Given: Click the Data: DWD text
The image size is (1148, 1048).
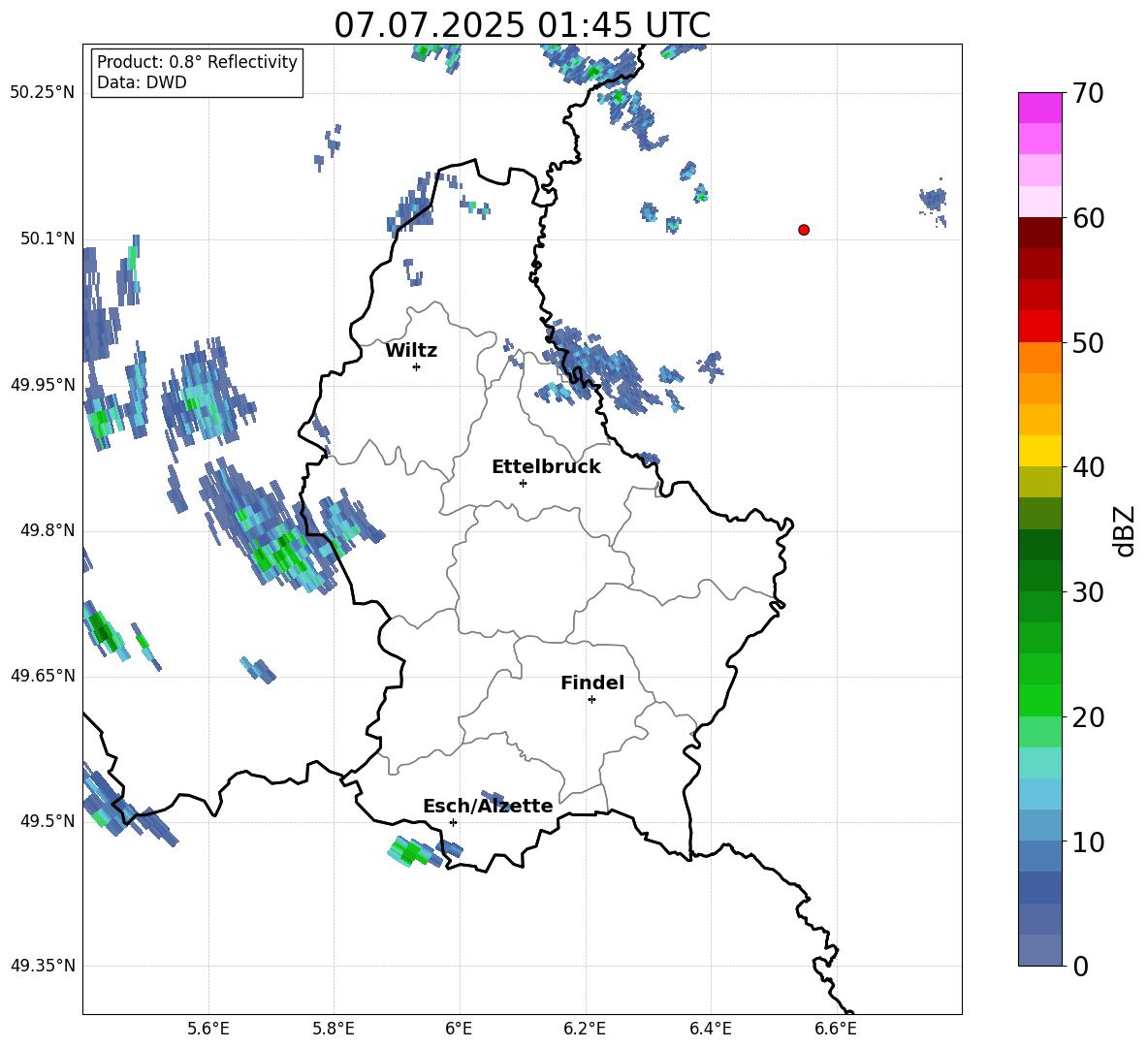Looking at the screenshot, I should click(x=142, y=82).
